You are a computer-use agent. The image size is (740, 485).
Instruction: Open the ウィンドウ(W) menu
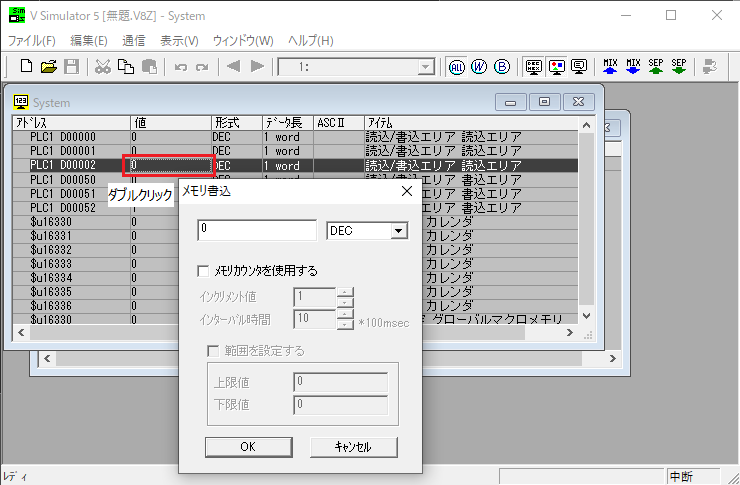(x=243, y=41)
